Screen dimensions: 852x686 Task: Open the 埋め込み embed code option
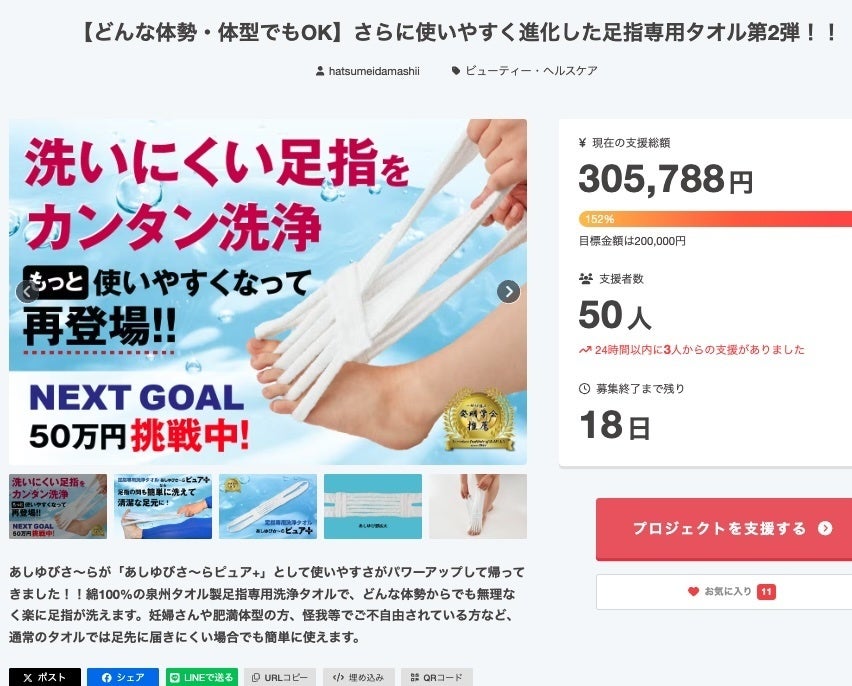click(x=359, y=677)
